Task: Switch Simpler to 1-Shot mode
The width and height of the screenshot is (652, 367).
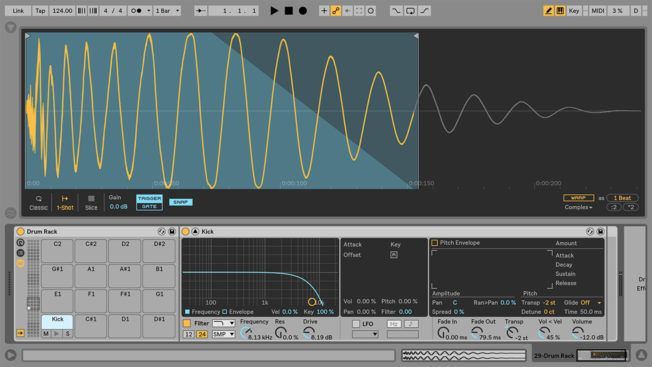Action: [65, 203]
